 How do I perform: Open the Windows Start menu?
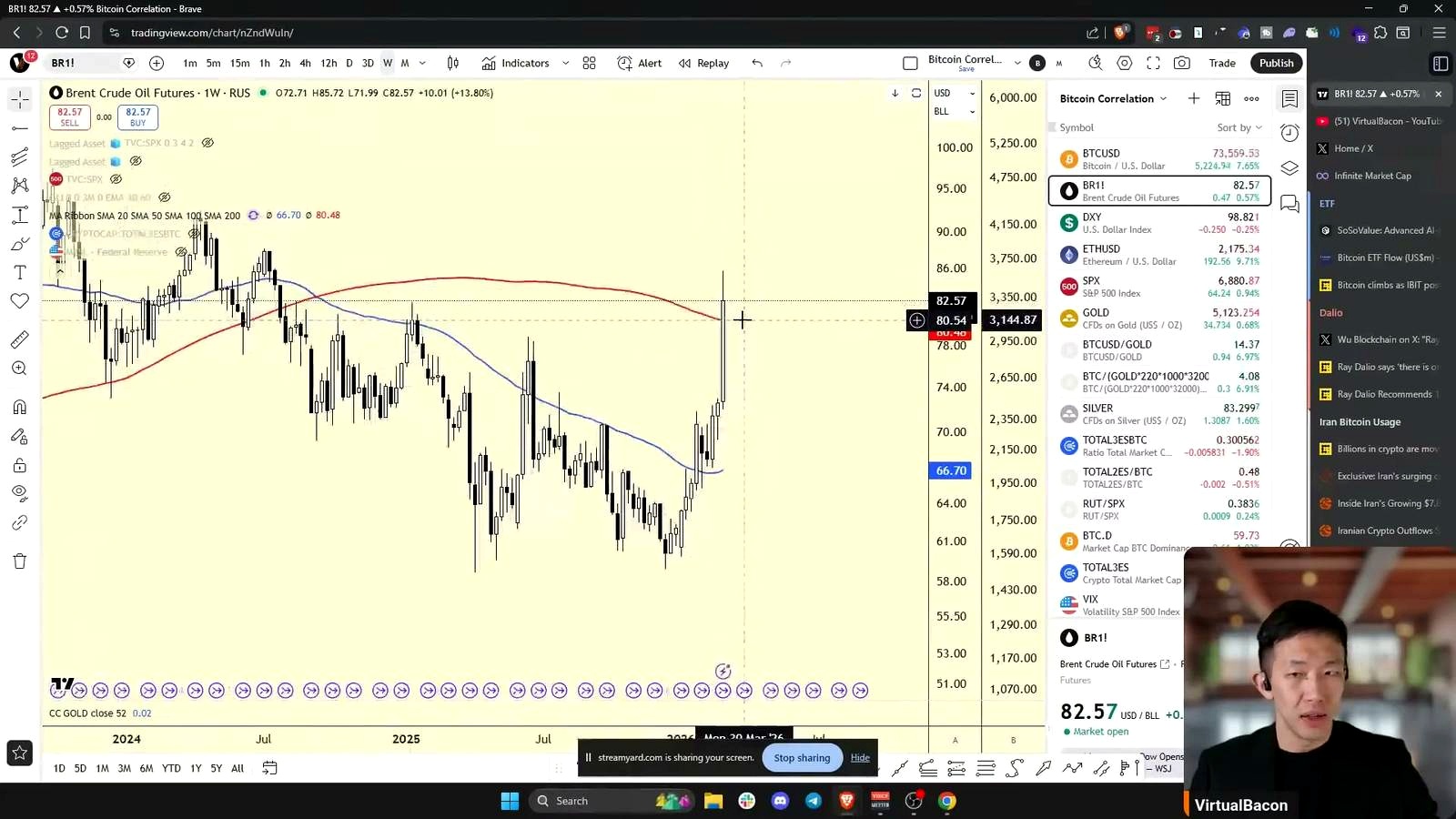coord(510,801)
